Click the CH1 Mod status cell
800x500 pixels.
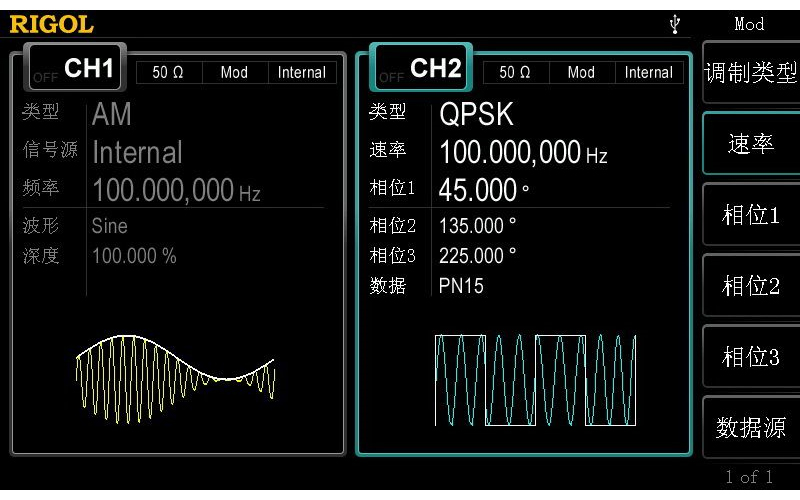234,72
